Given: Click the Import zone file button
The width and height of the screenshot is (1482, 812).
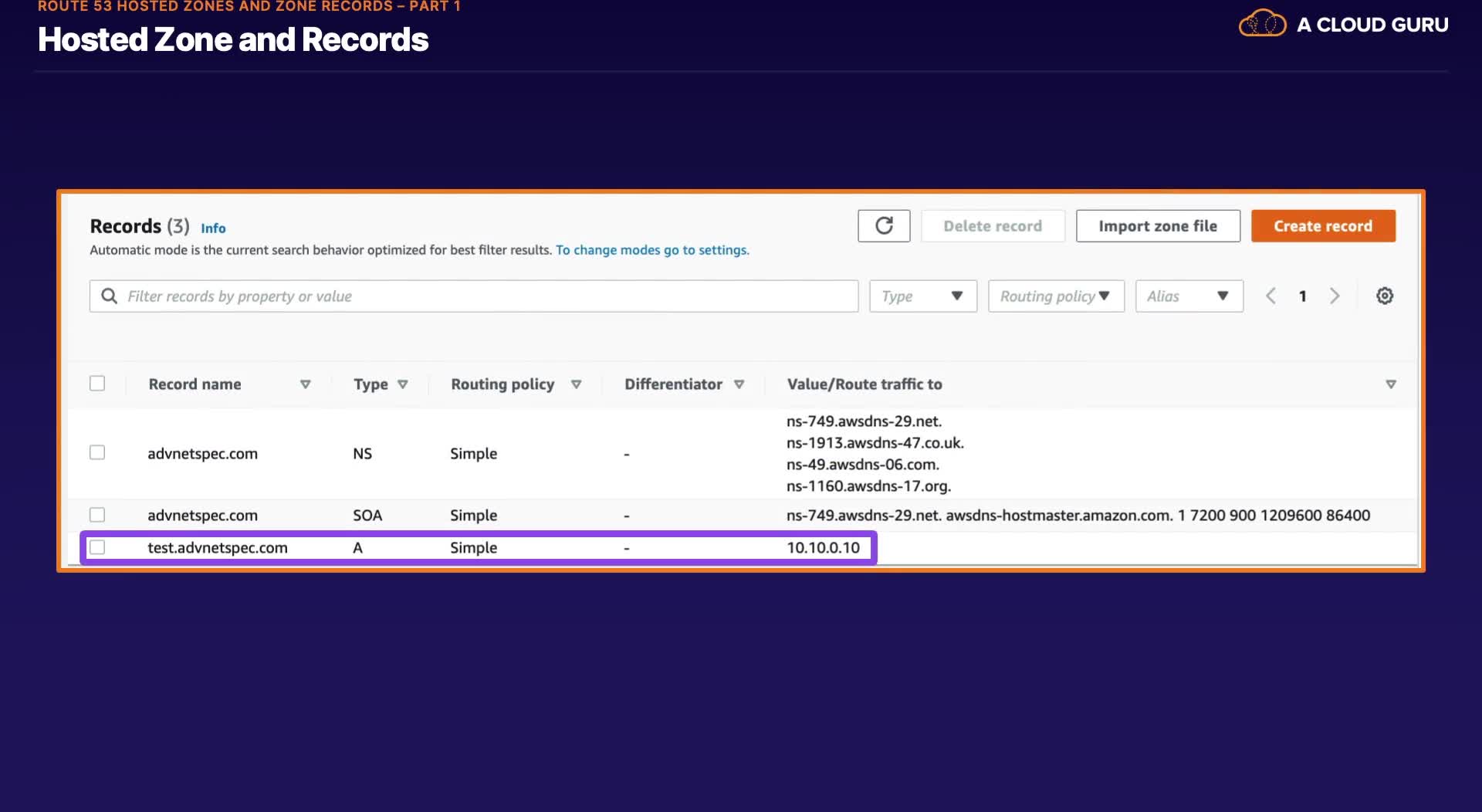Looking at the screenshot, I should [1158, 226].
